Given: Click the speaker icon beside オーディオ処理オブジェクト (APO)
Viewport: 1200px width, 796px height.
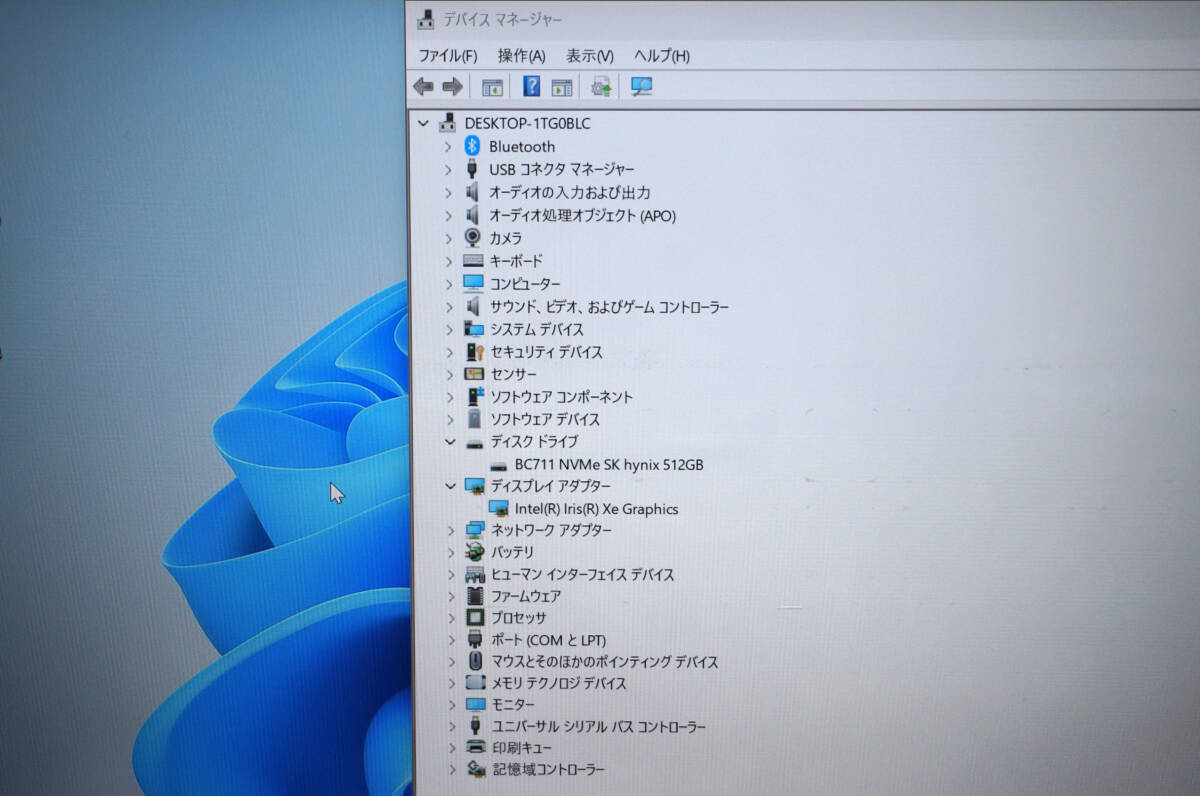Looking at the screenshot, I should [473, 215].
